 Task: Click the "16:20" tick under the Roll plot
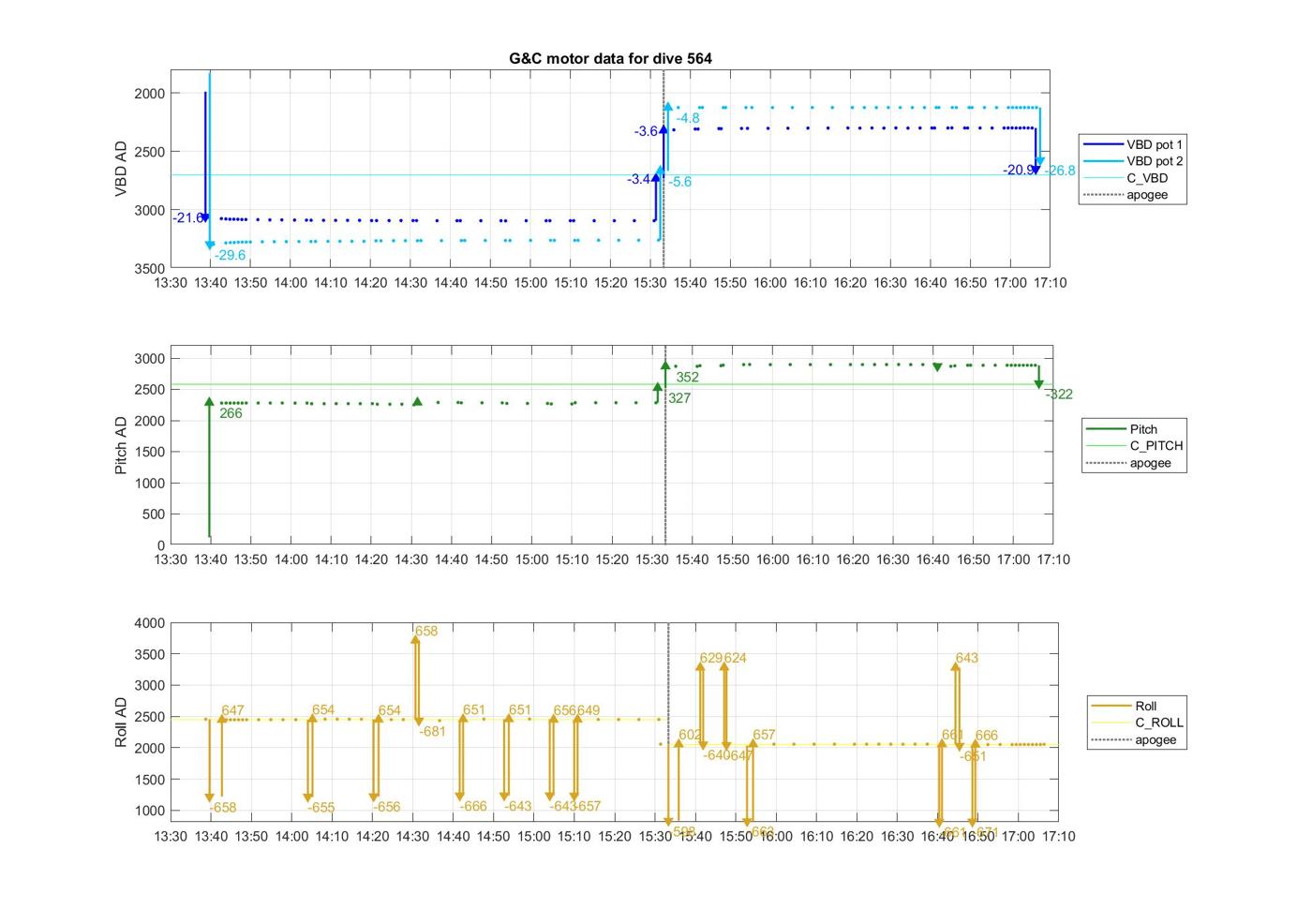click(857, 836)
